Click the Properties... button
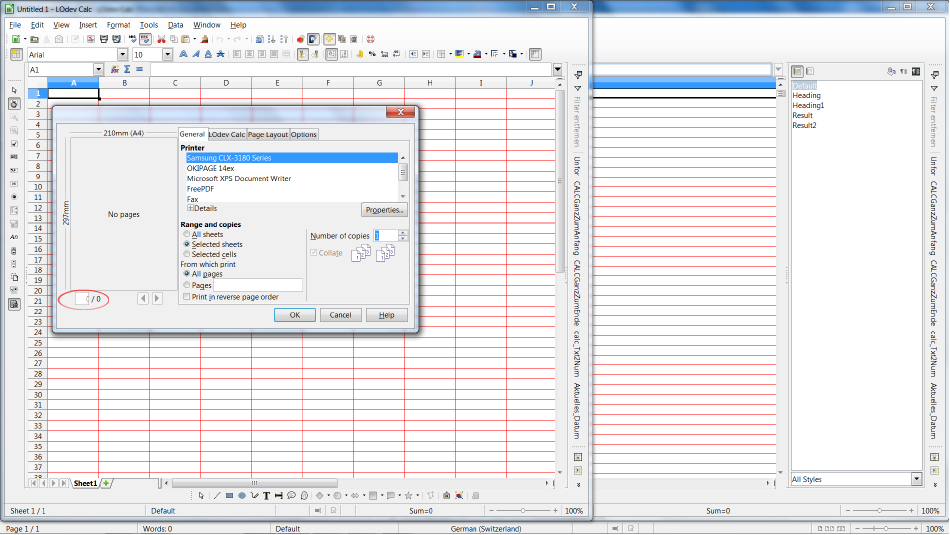 [384, 210]
